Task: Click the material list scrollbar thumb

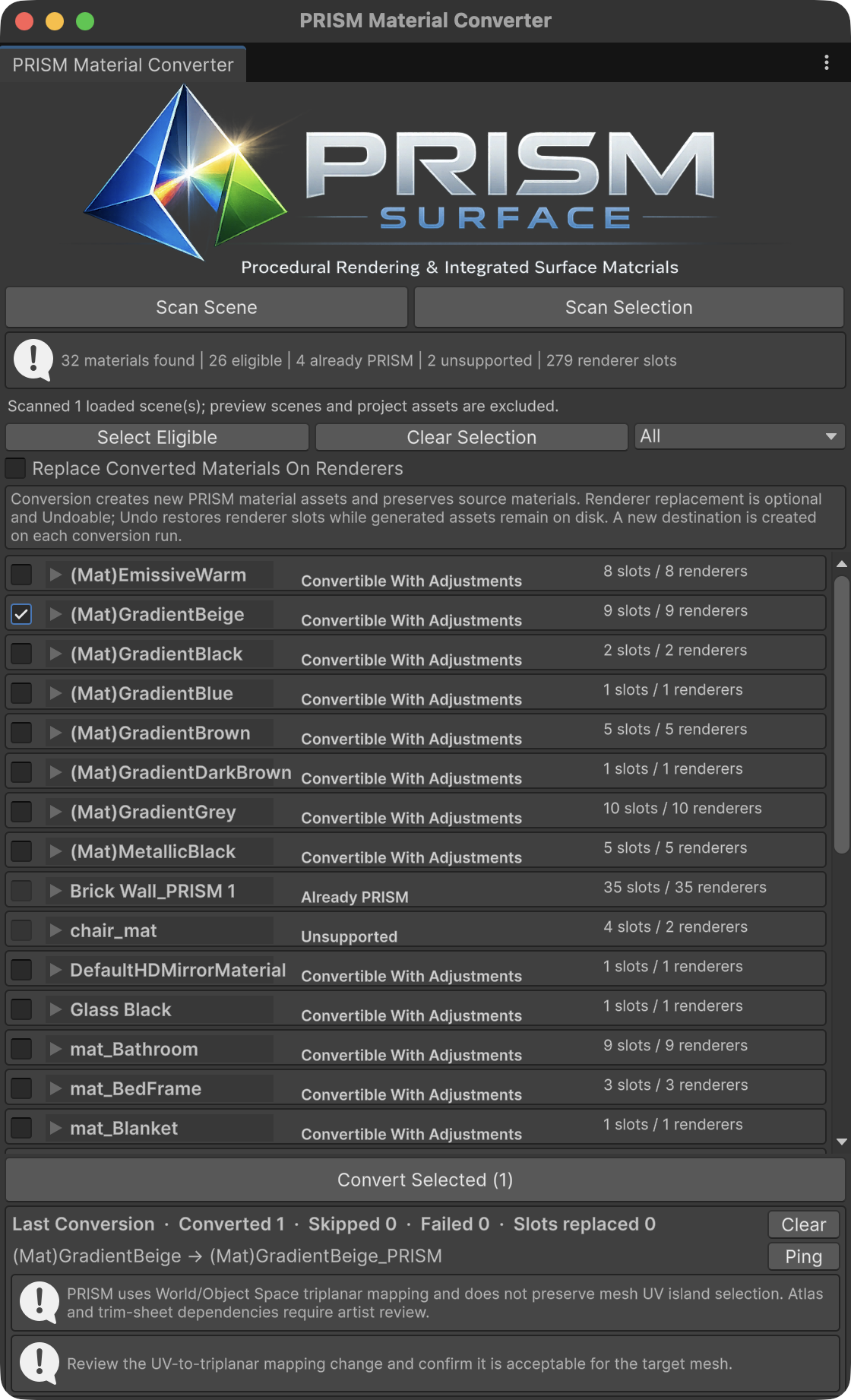Action: [841, 714]
